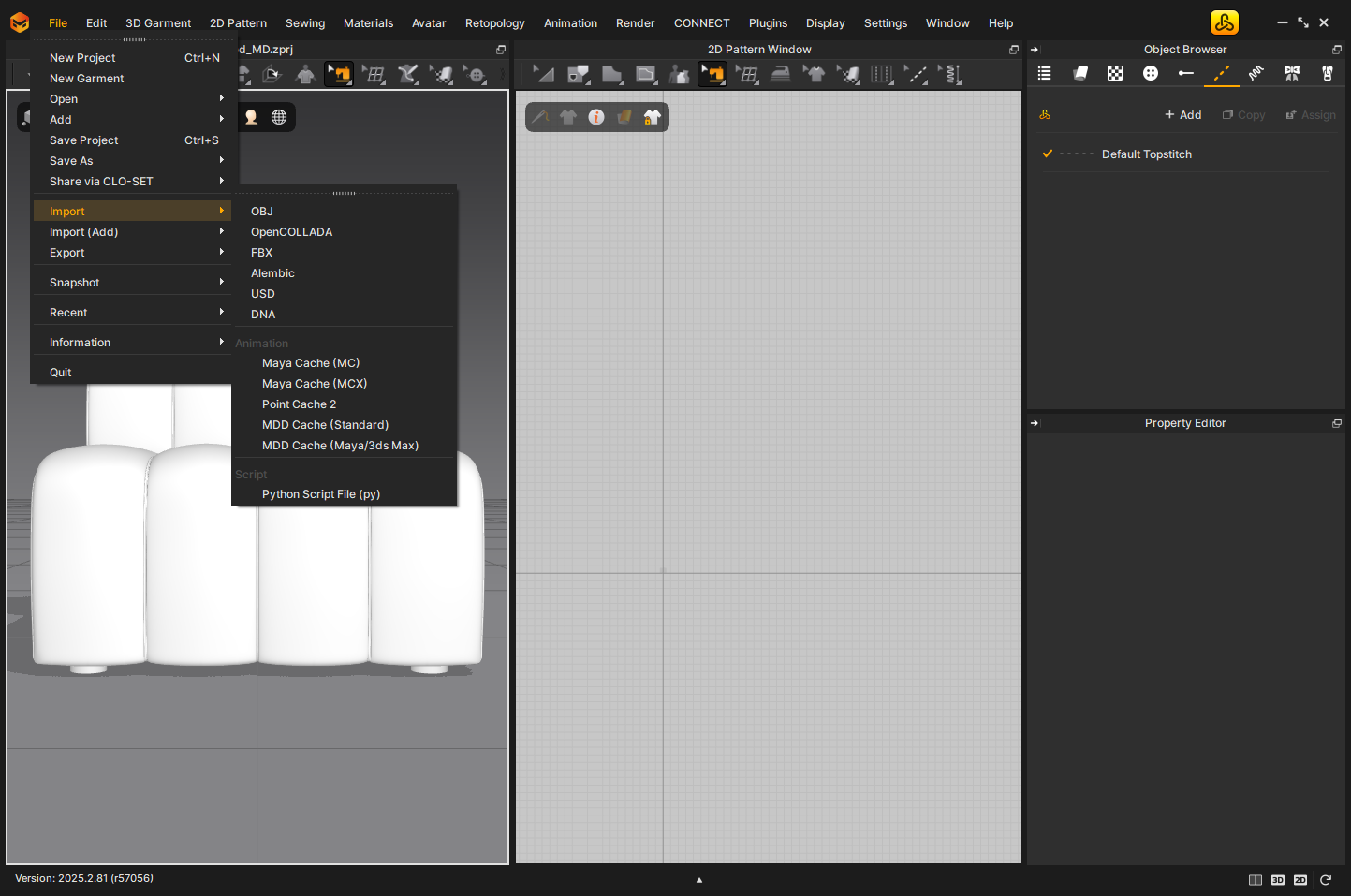1351x896 pixels.
Task: Open the Materials menu
Action: coord(368,23)
